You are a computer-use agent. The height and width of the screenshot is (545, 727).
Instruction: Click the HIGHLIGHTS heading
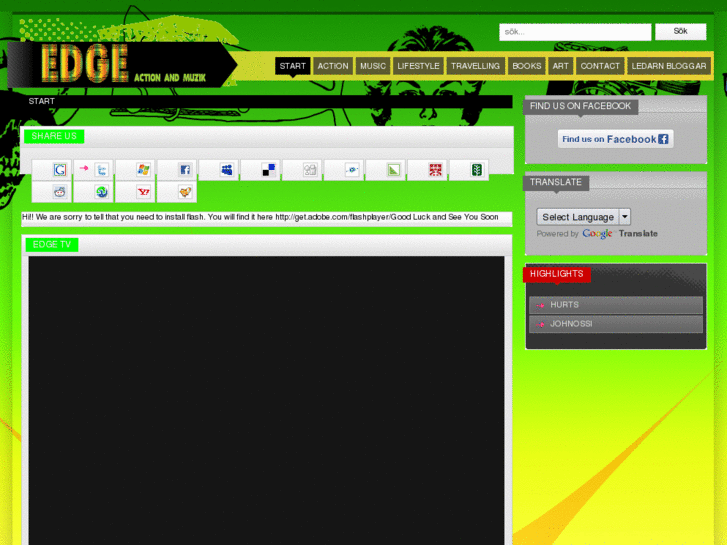(x=556, y=274)
